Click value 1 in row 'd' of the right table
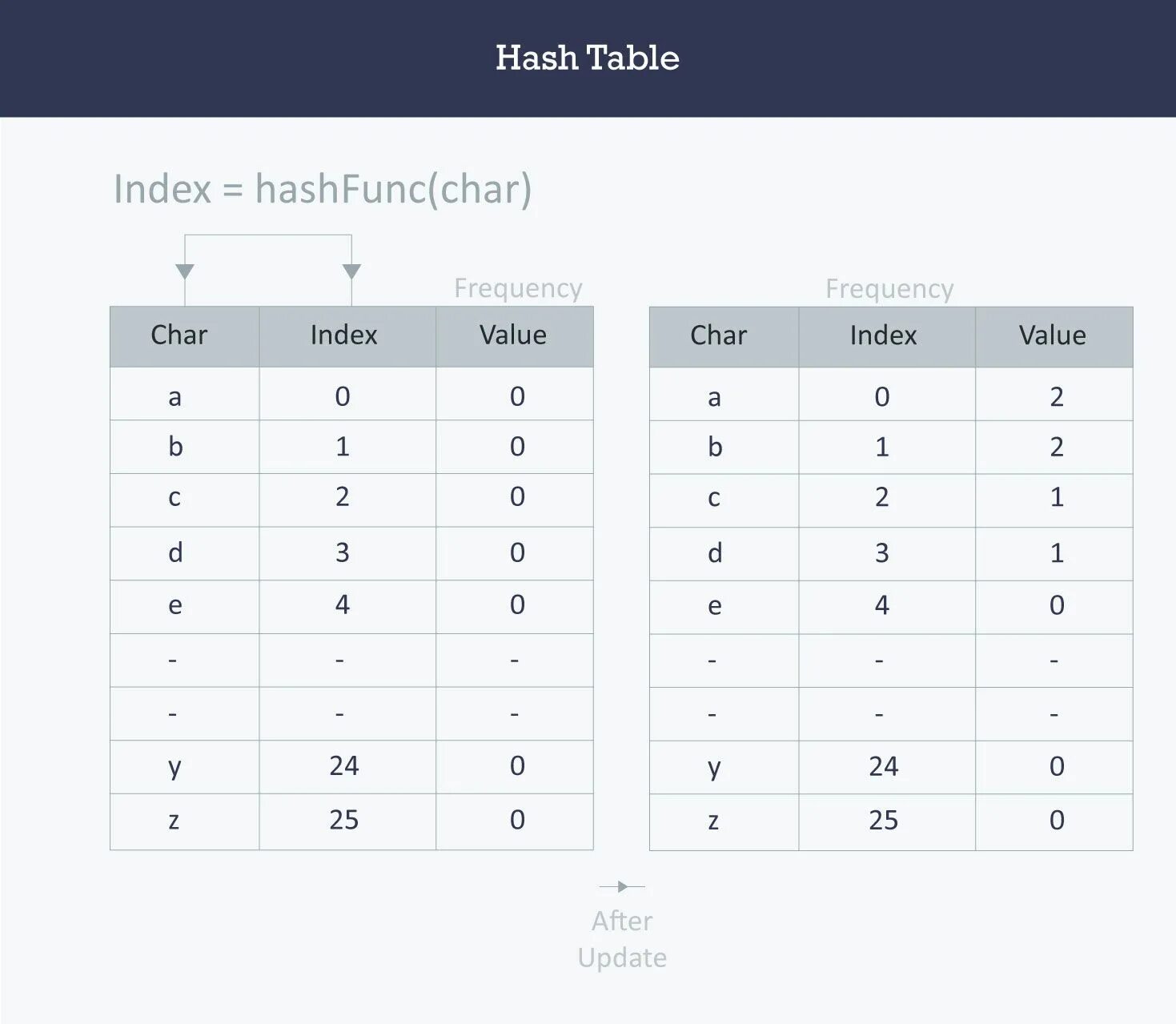The height and width of the screenshot is (1024, 1176). [x=1057, y=552]
